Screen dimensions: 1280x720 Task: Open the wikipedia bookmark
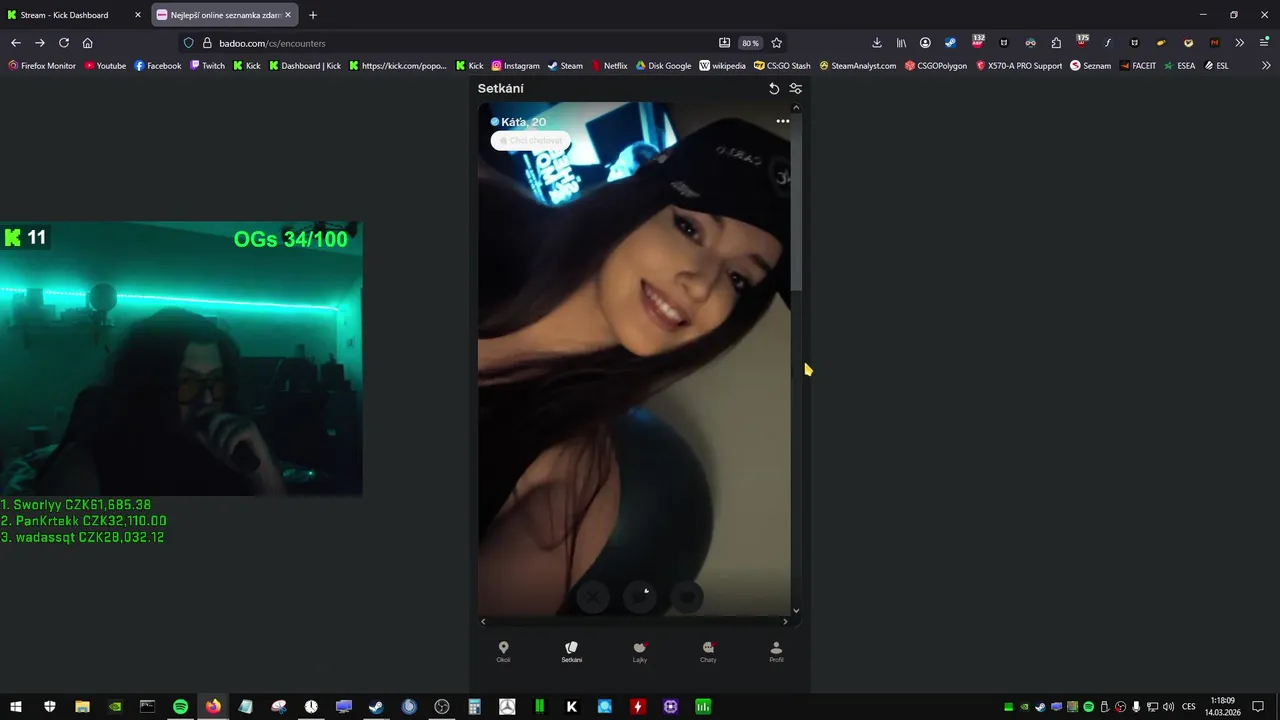722,66
